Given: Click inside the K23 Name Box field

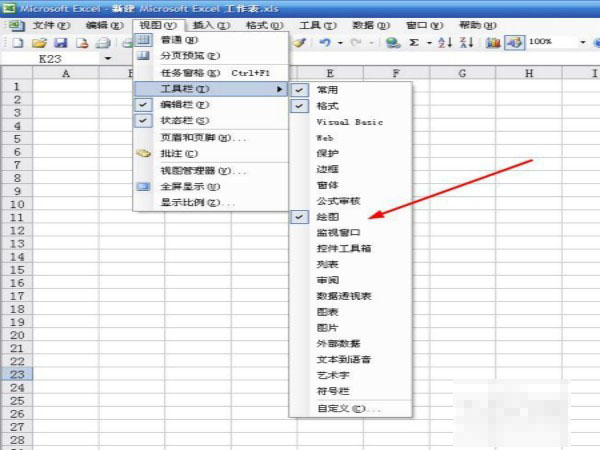Looking at the screenshot, I should point(51,59).
